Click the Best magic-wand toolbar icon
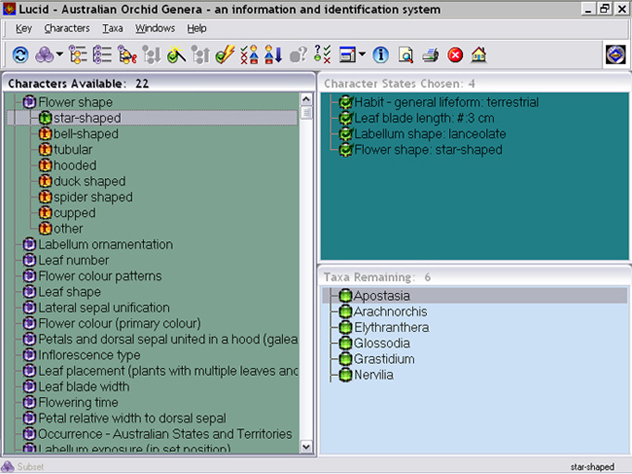The width and height of the screenshot is (632, 474). click(x=176, y=55)
